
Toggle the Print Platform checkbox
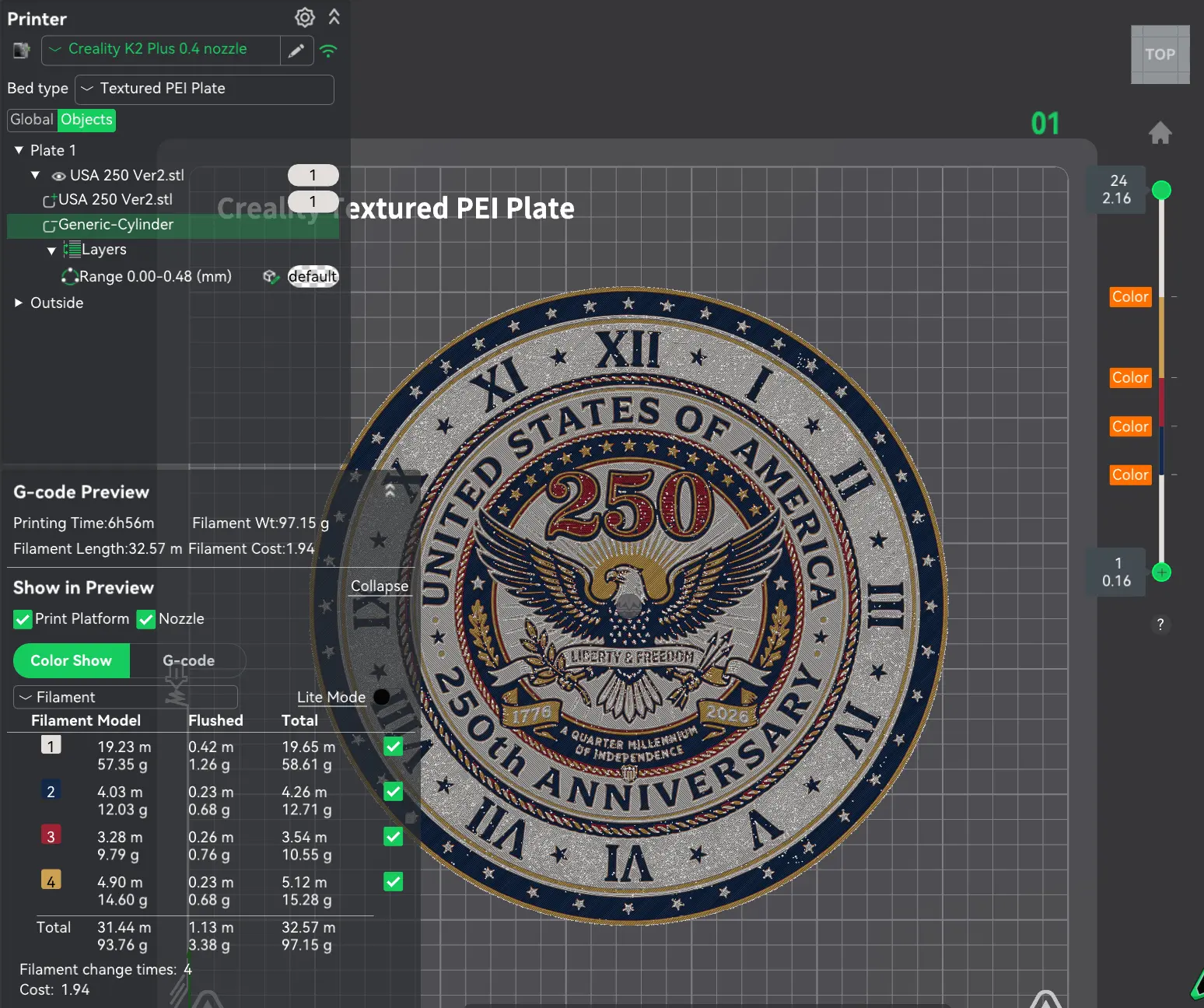[x=23, y=620]
